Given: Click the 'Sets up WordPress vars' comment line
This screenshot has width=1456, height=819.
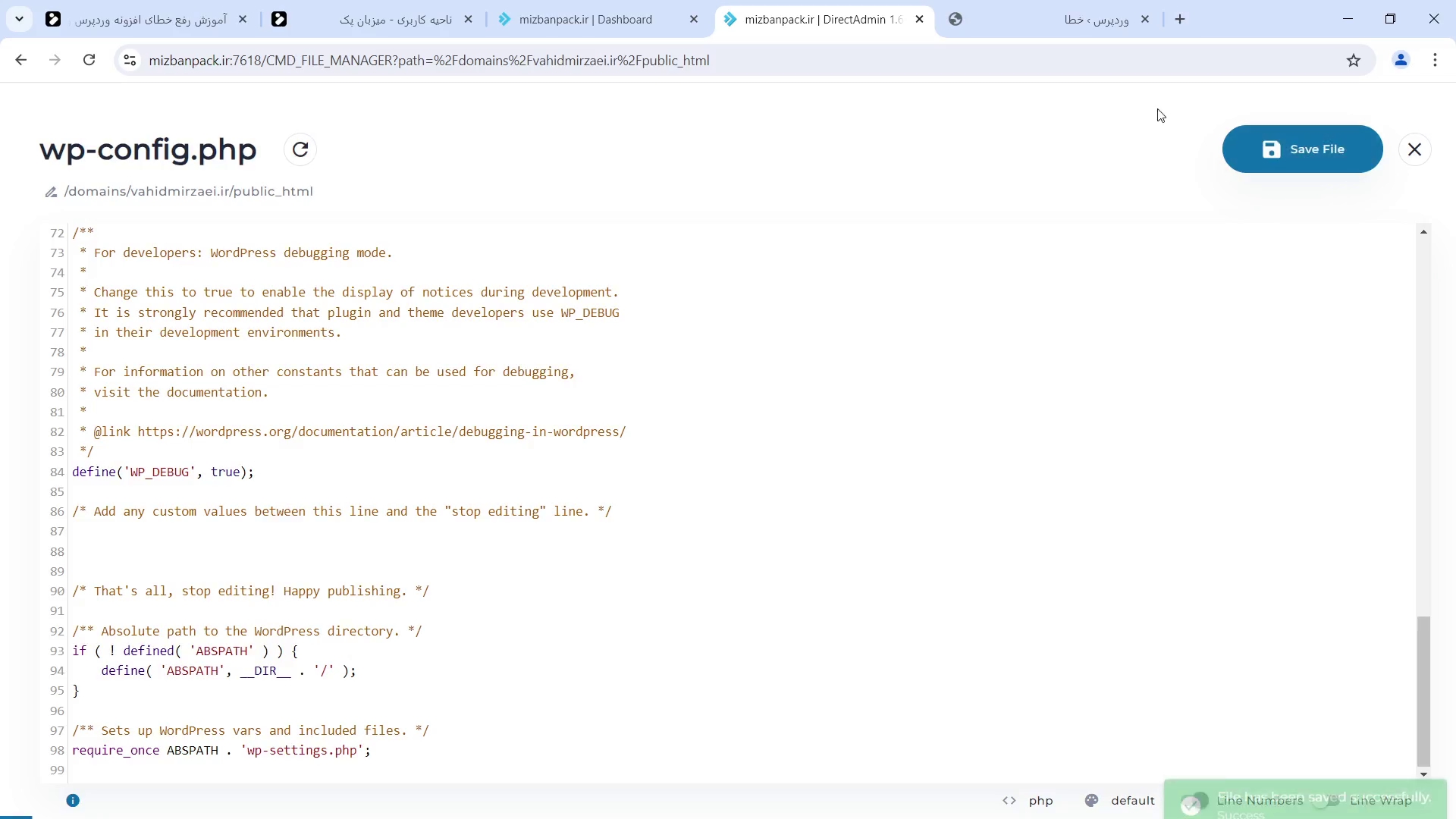Looking at the screenshot, I should click(x=251, y=731).
